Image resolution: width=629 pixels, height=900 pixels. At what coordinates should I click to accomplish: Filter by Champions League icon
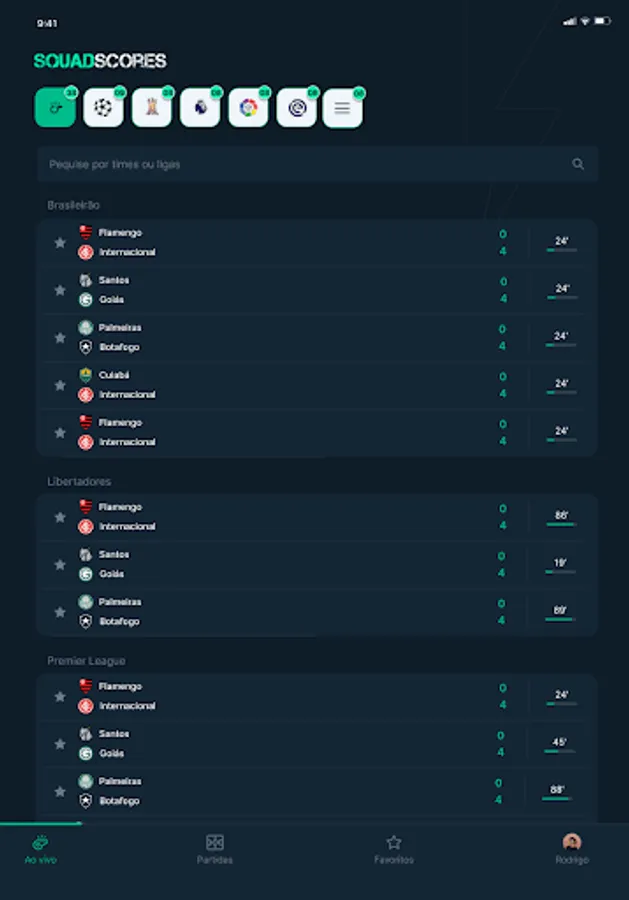103,108
